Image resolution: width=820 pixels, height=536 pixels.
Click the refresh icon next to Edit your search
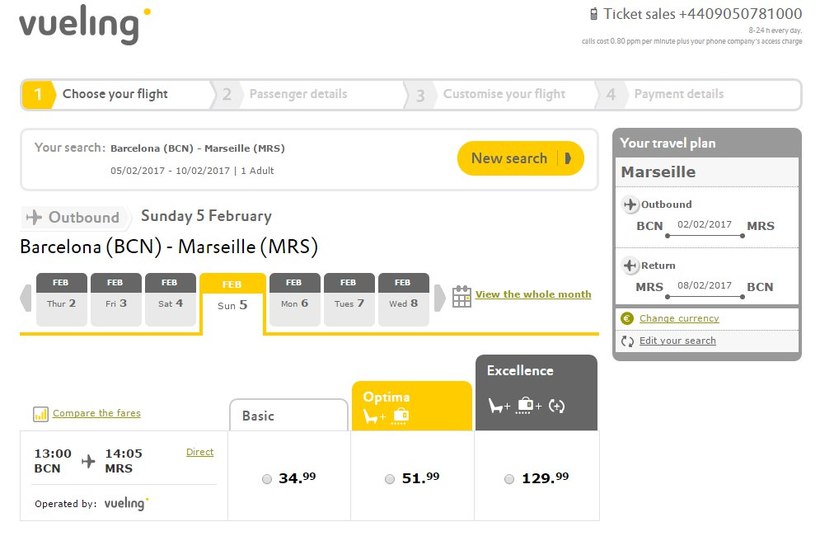click(627, 341)
